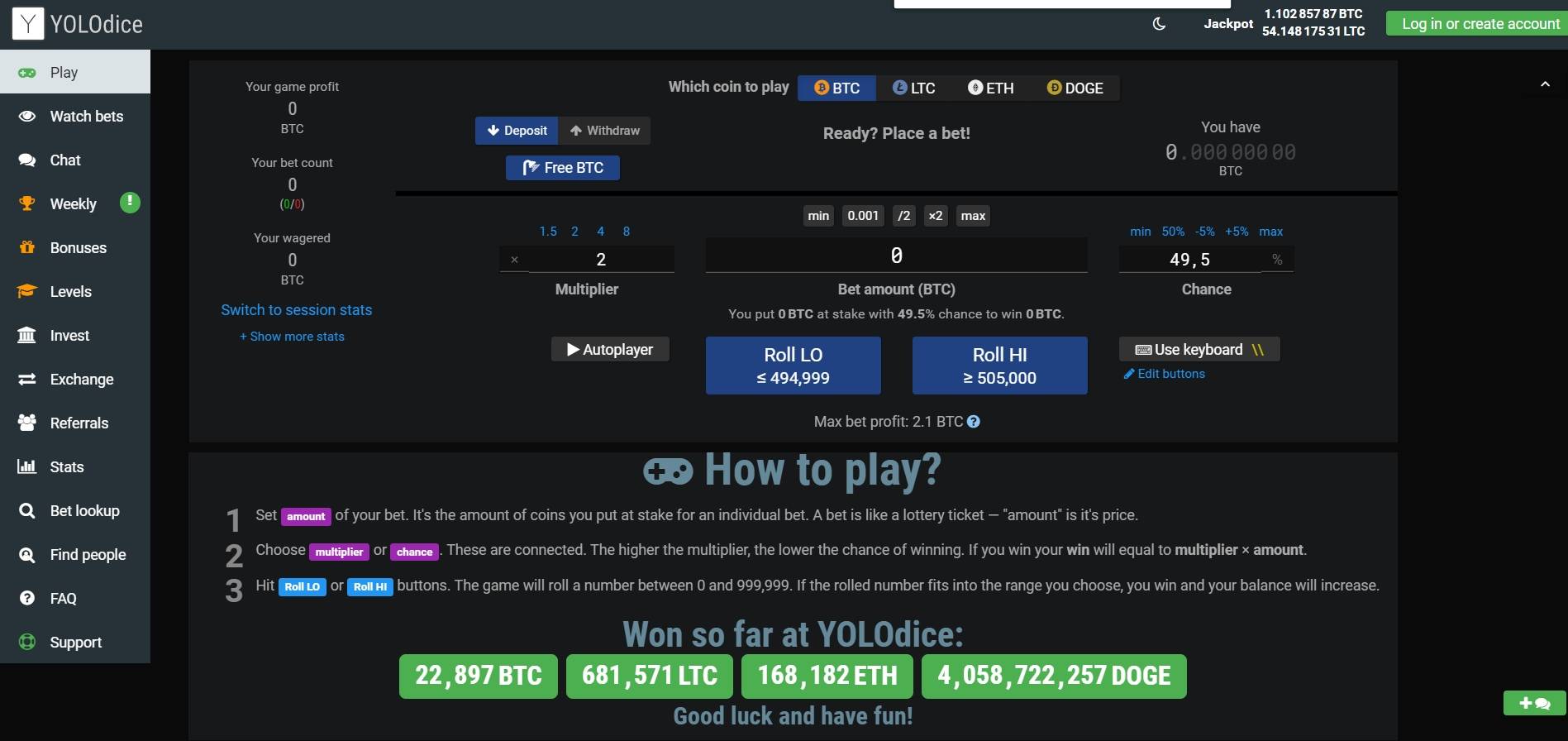Screen dimensions: 1568x741
Task: Click the bet amount max button
Action: pyautogui.click(x=973, y=216)
